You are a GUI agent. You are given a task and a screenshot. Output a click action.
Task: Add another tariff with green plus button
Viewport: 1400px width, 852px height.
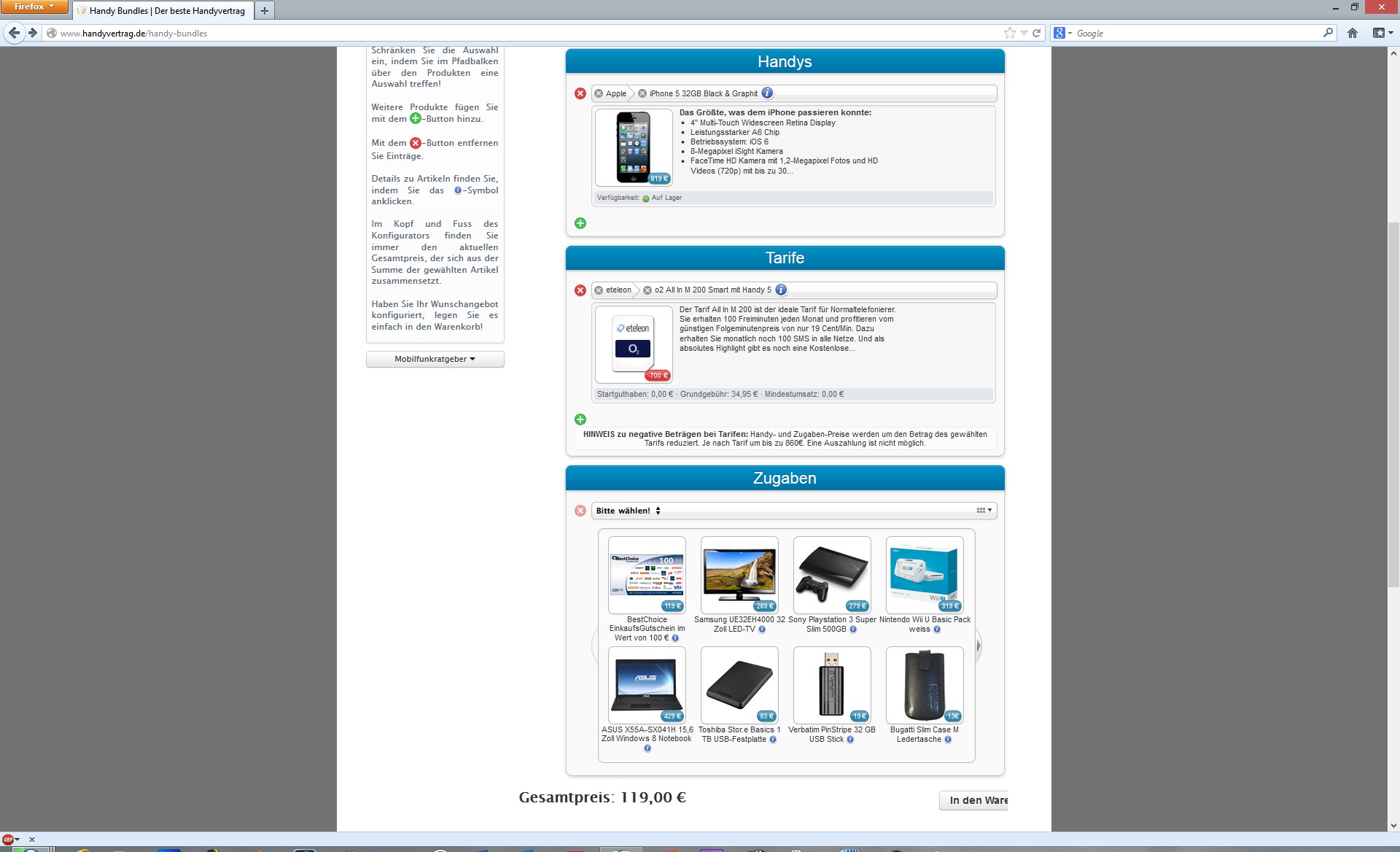[x=580, y=419]
